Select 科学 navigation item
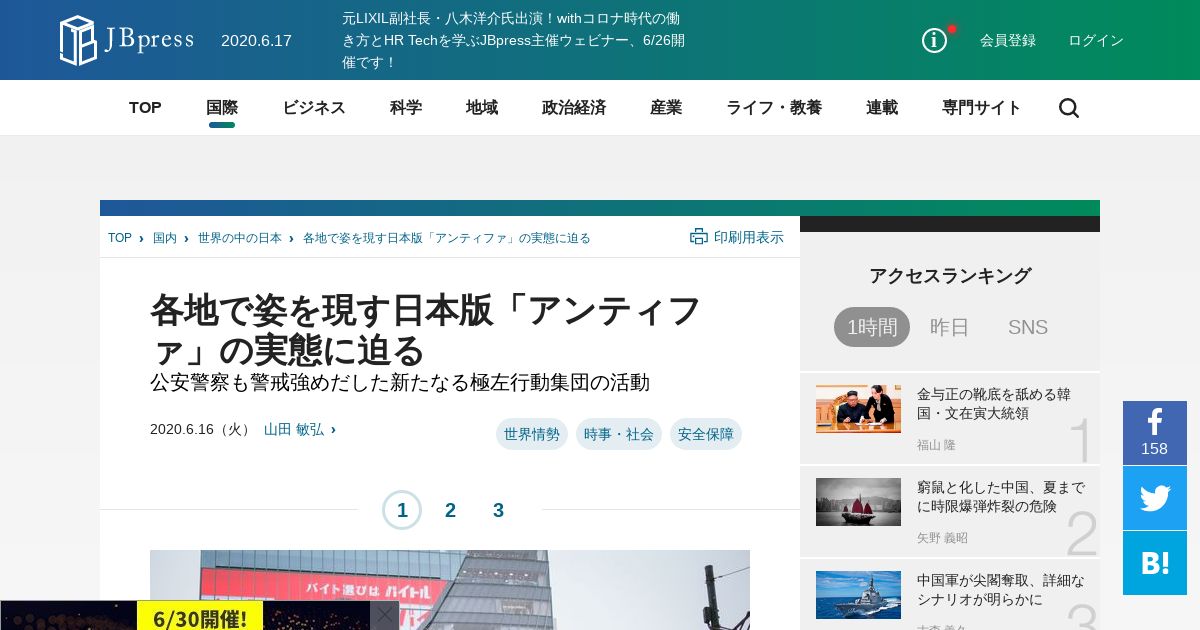 point(406,108)
